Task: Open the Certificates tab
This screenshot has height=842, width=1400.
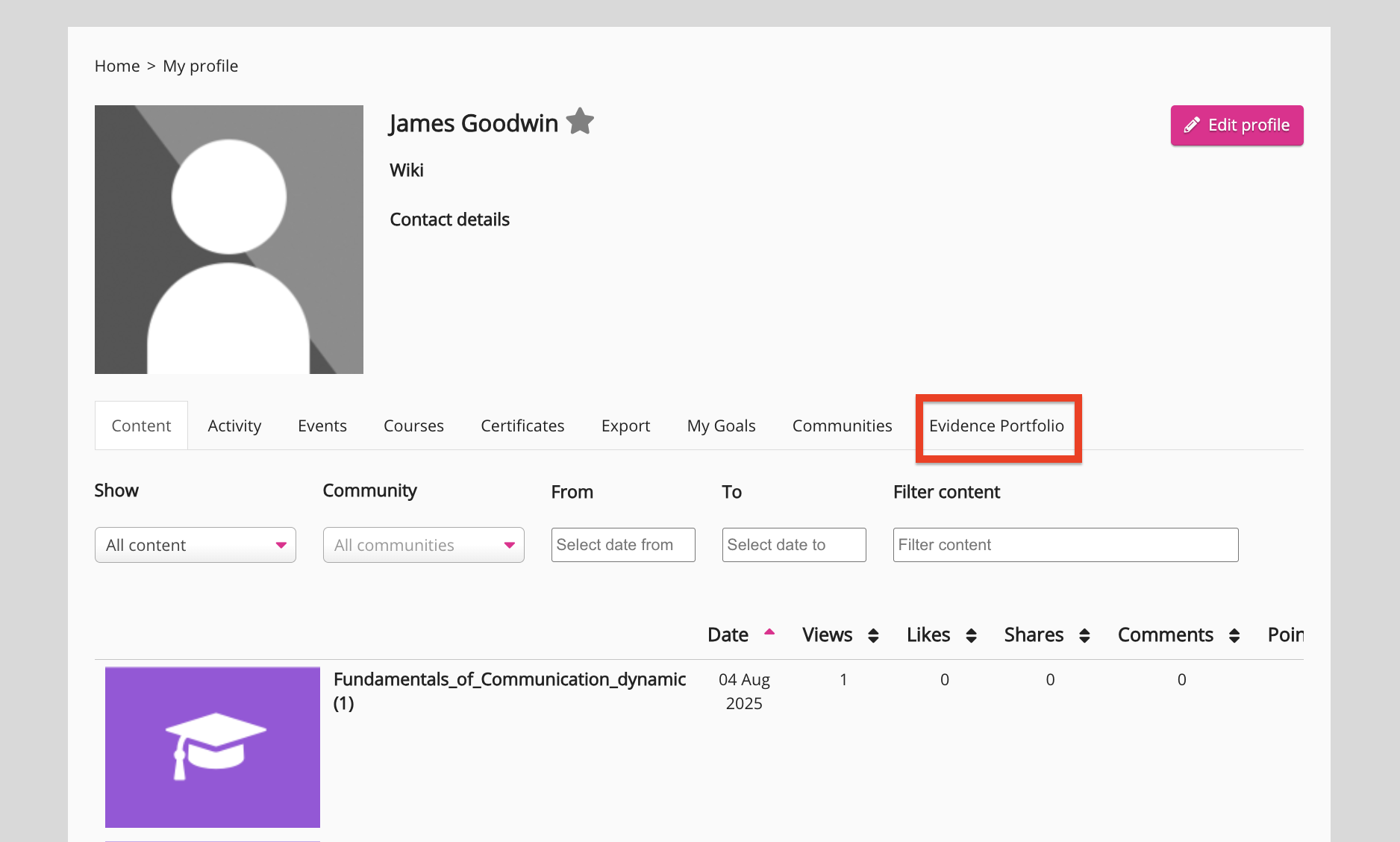Action: 522,425
